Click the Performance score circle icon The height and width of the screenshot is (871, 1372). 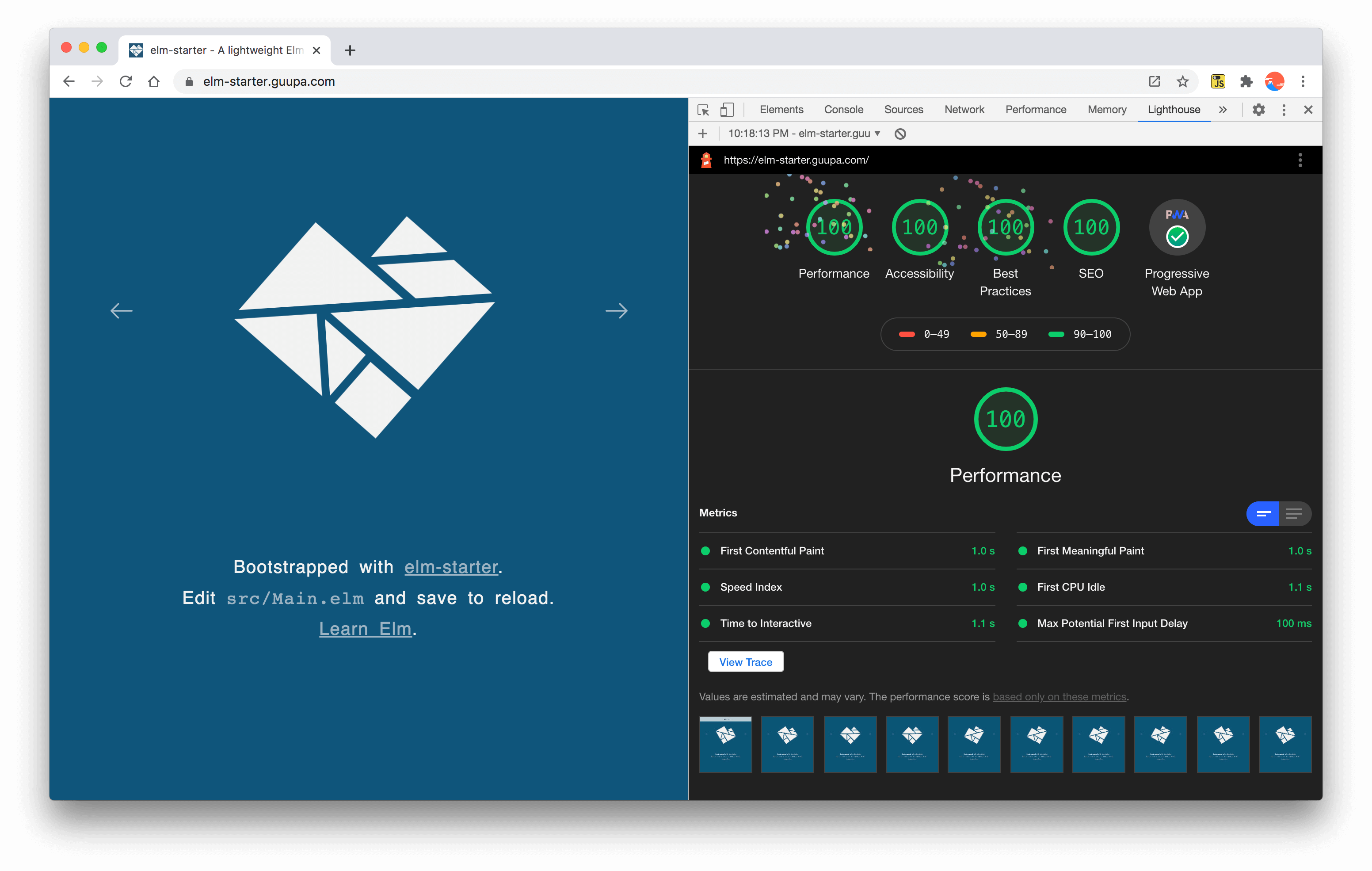tap(833, 228)
